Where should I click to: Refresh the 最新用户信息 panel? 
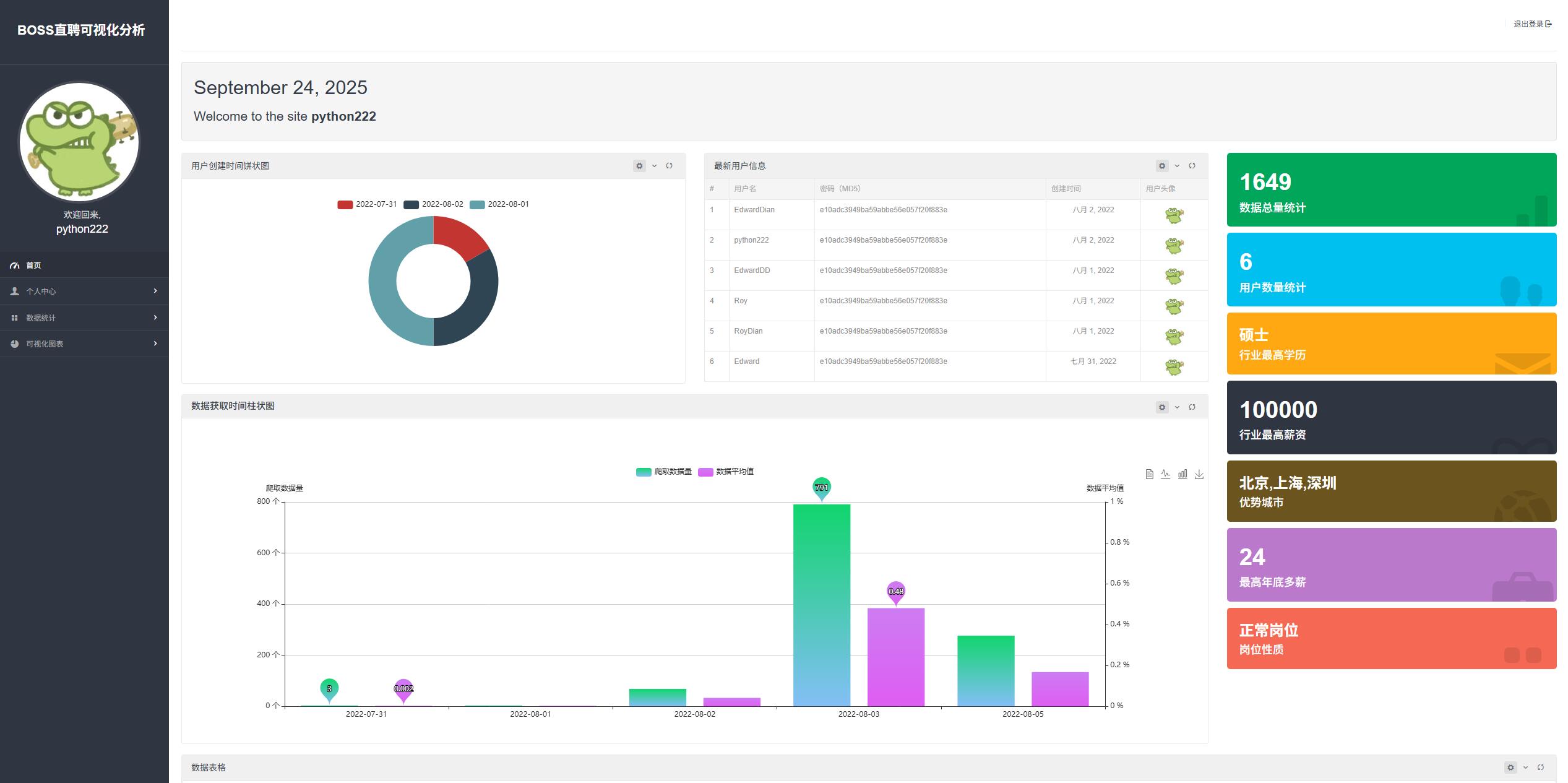tap(1192, 166)
